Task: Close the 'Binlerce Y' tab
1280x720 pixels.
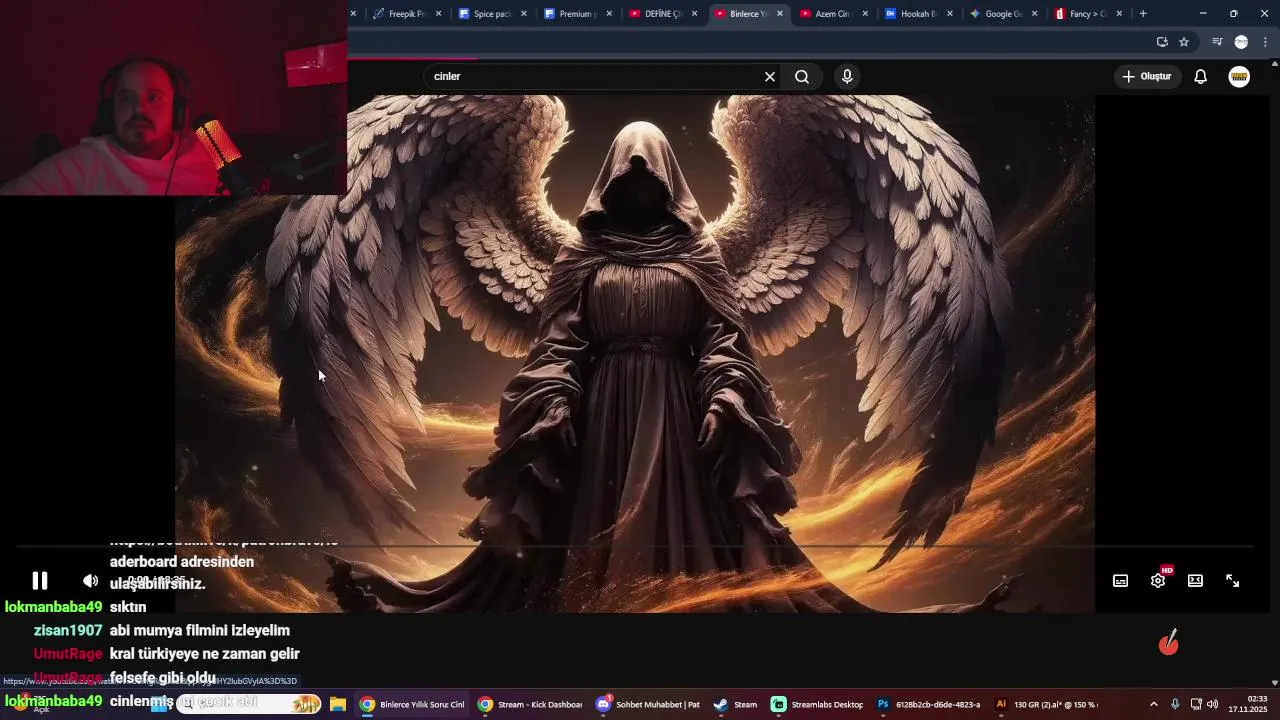Action: (780, 14)
